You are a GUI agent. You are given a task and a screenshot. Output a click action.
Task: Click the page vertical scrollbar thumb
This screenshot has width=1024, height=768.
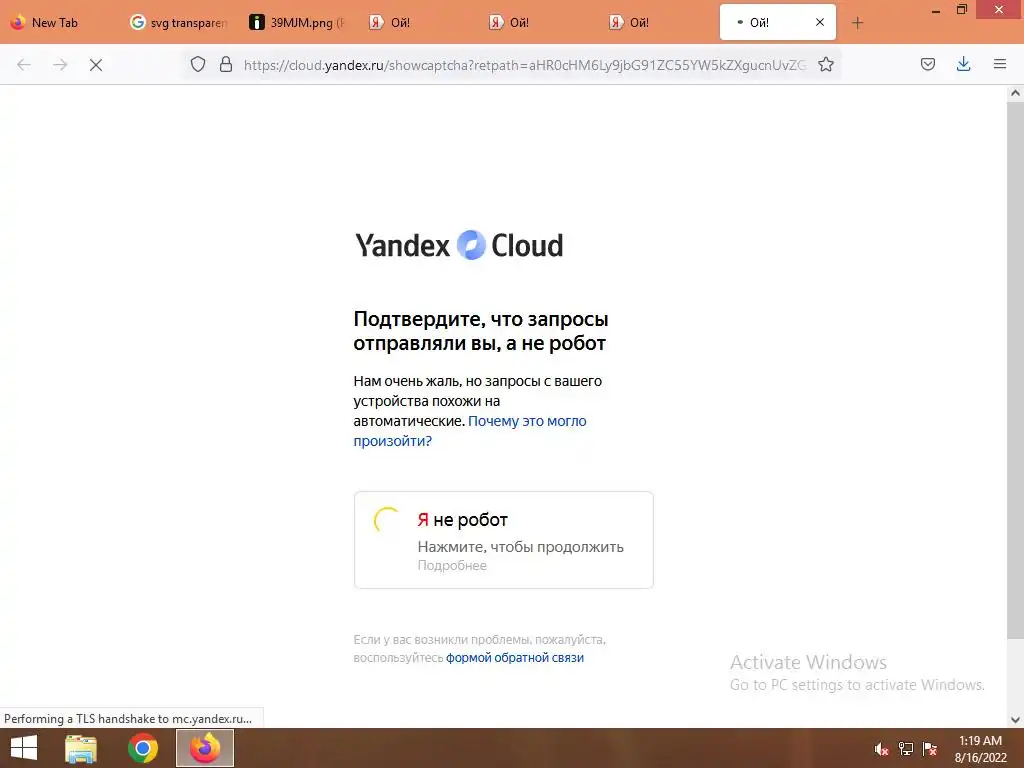point(1015,369)
